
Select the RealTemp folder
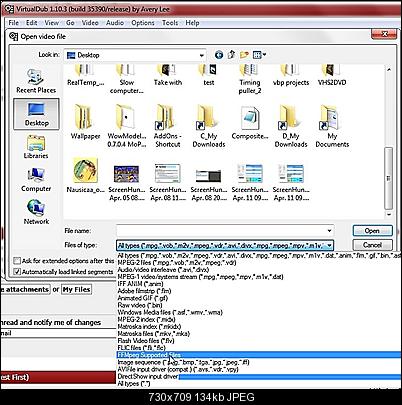point(86,76)
